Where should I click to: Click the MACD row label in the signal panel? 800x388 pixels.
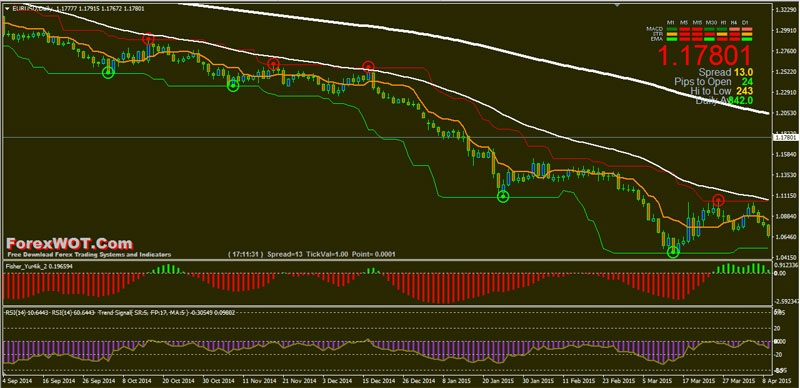[655, 29]
